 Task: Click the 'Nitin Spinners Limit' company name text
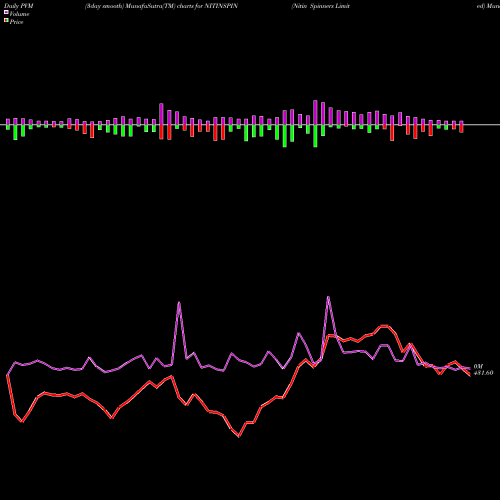pyautogui.click(x=321, y=6)
